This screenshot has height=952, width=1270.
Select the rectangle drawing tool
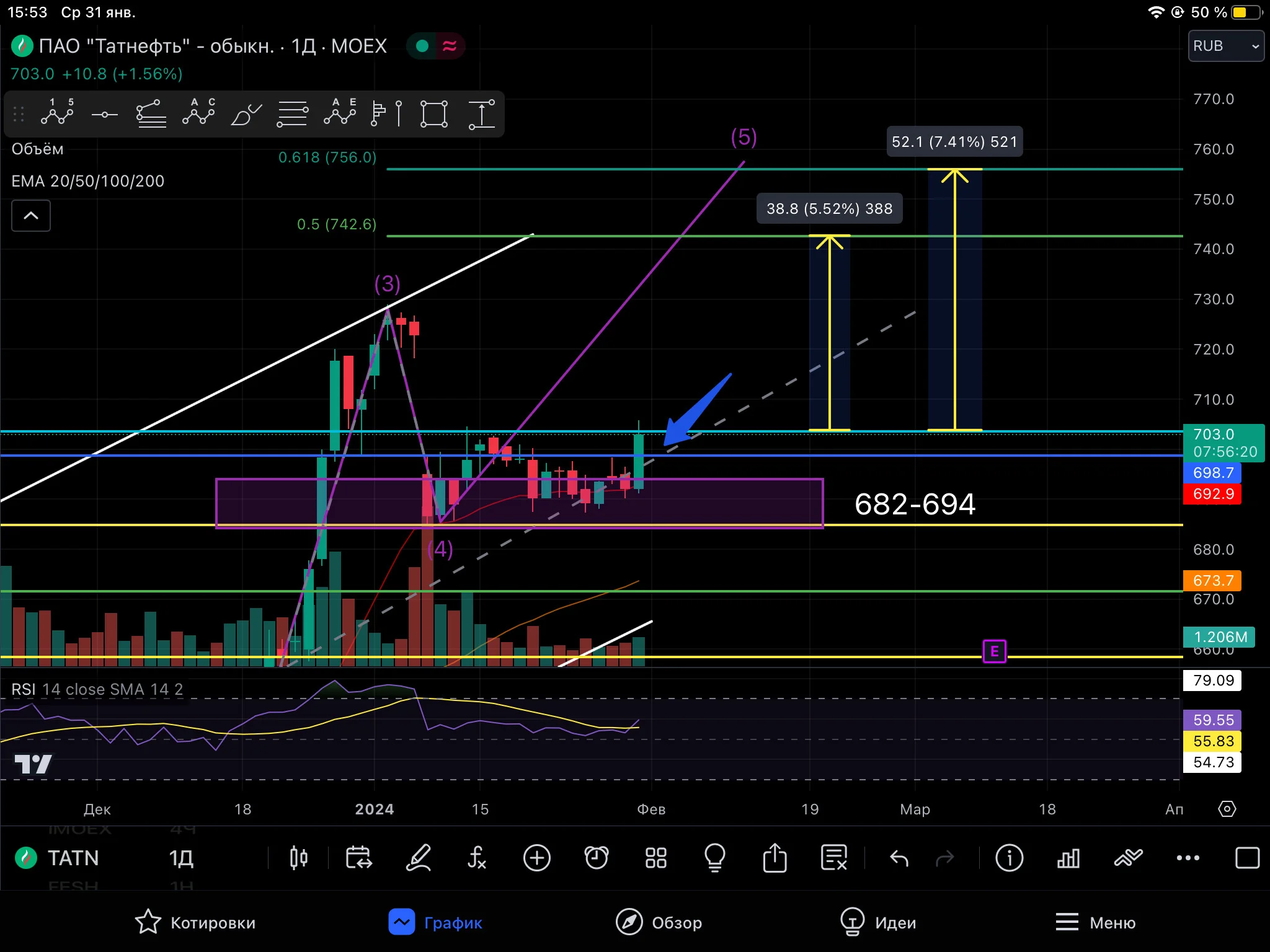(434, 114)
